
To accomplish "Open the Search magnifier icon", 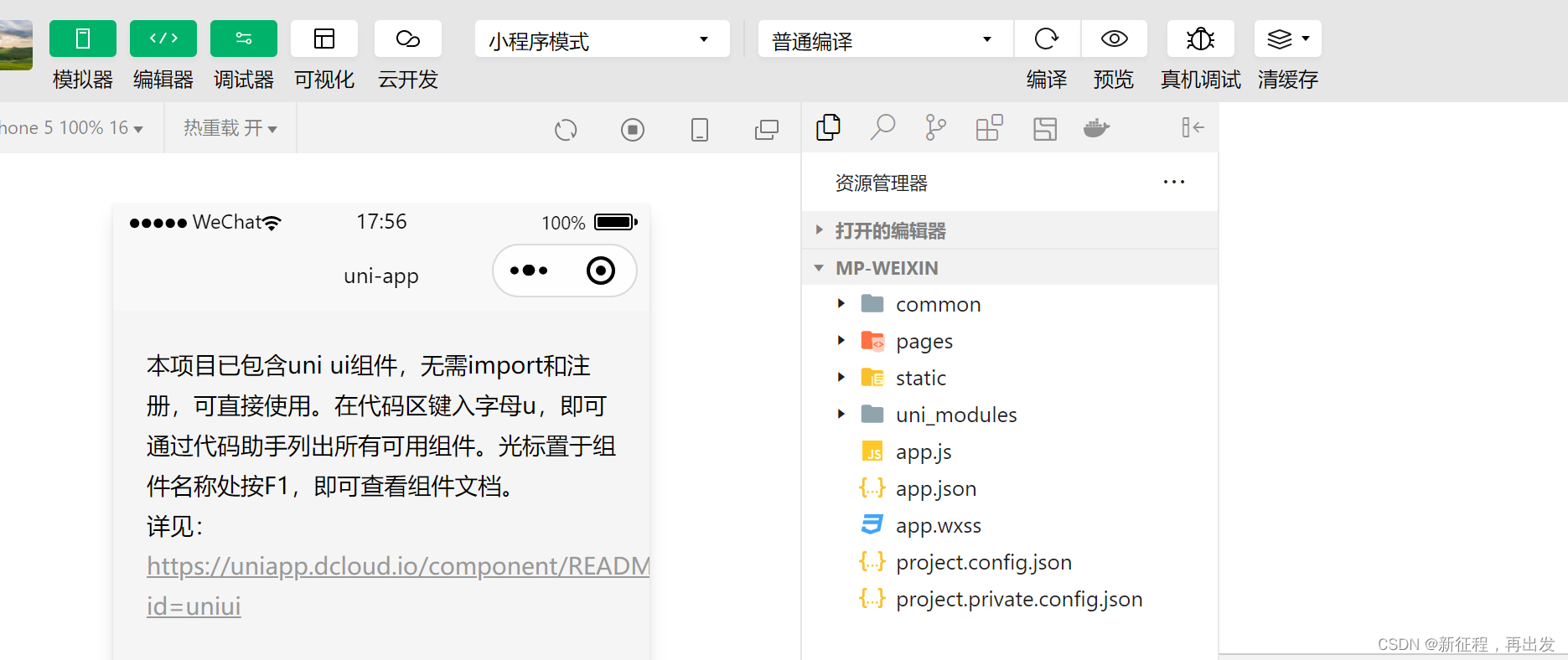I will point(882,127).
